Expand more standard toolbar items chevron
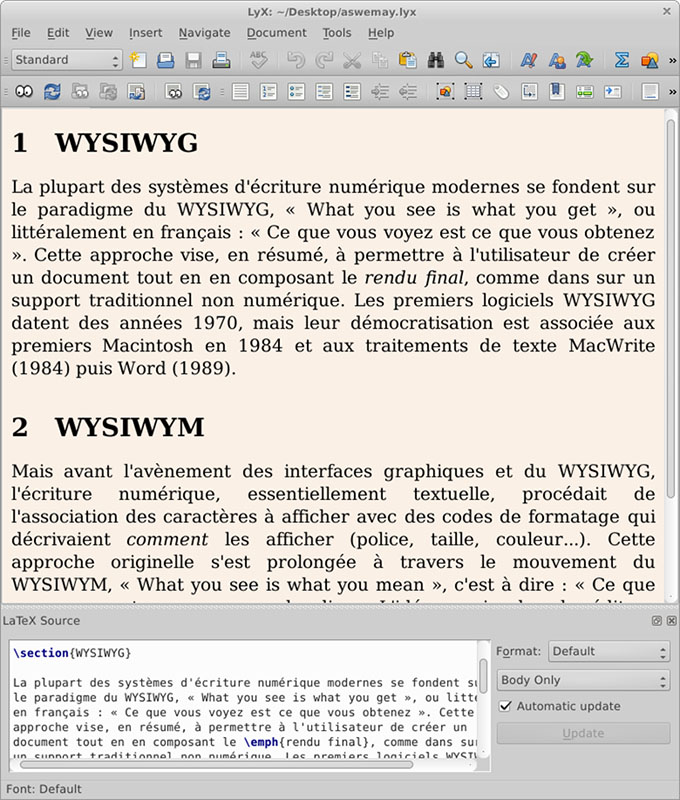 tap(672, 60)
